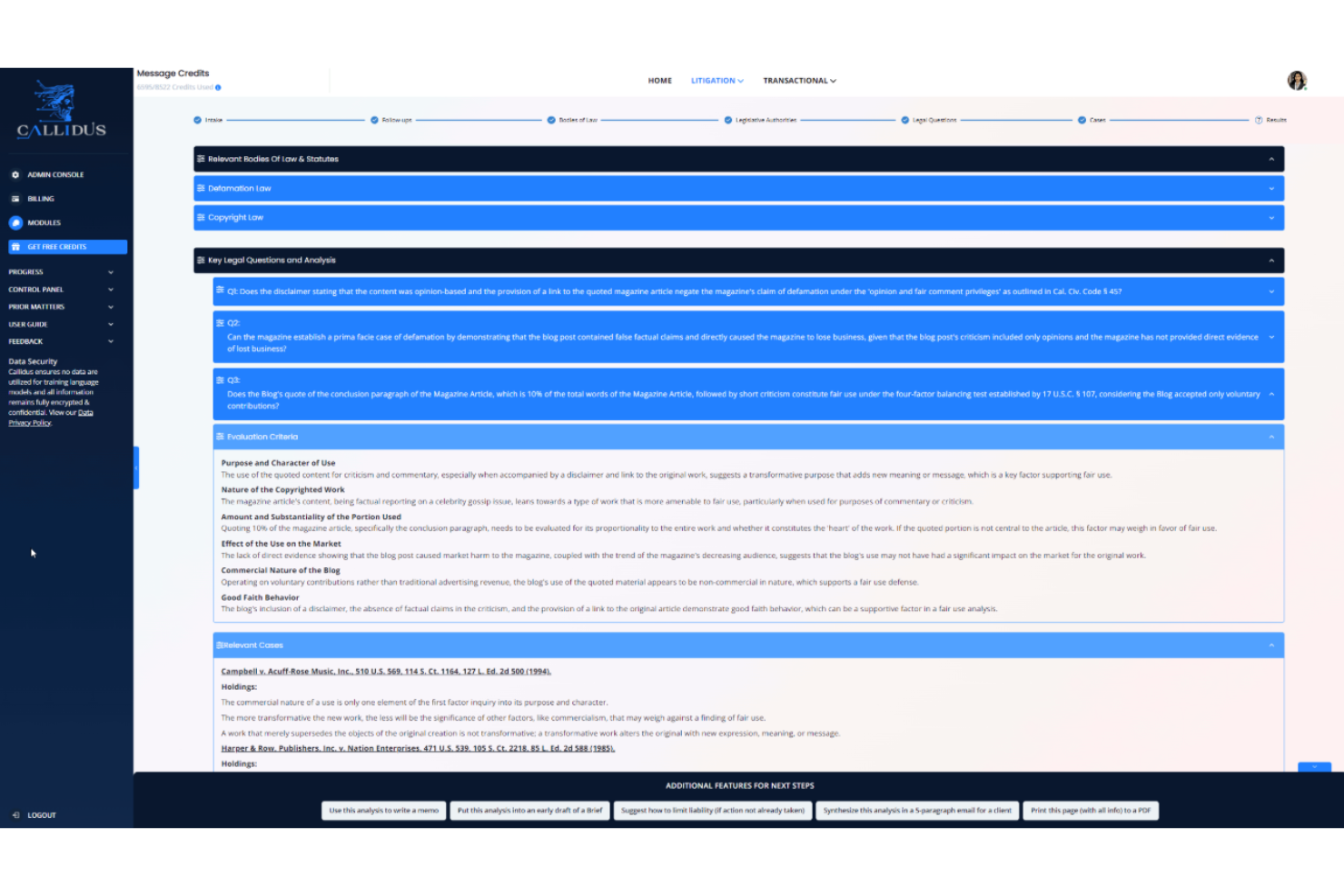Expand the Prior Matters sidebar group
1344x896 pixels.
(x=60, y=306)
